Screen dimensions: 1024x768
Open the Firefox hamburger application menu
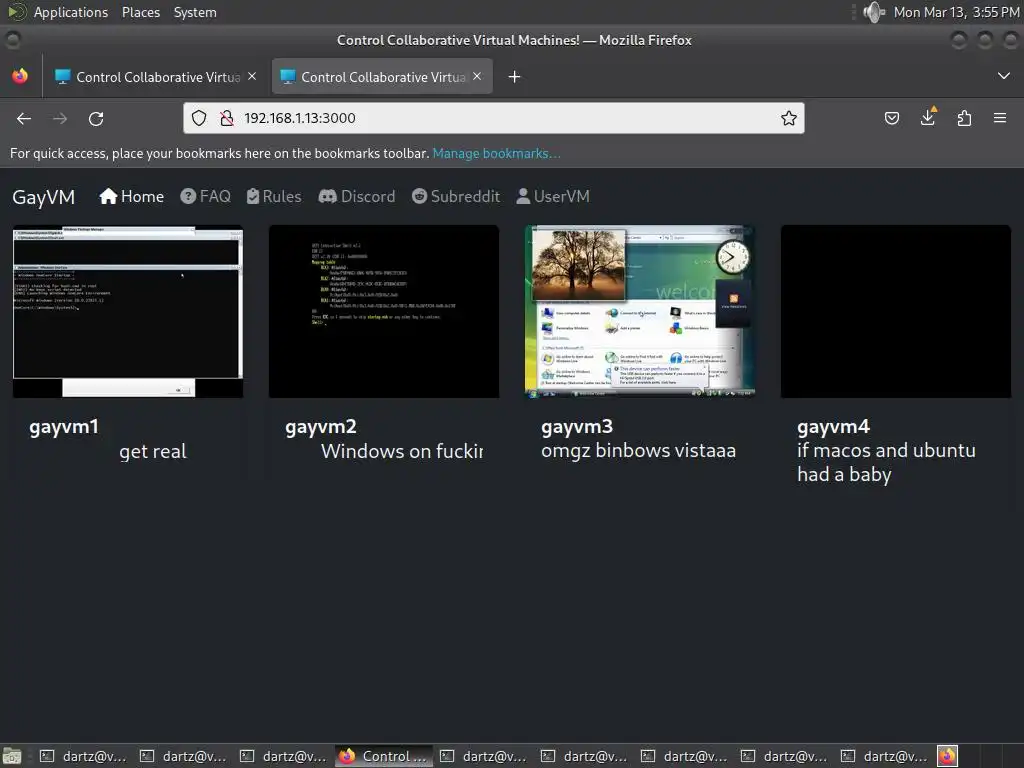pos(1000,118)
